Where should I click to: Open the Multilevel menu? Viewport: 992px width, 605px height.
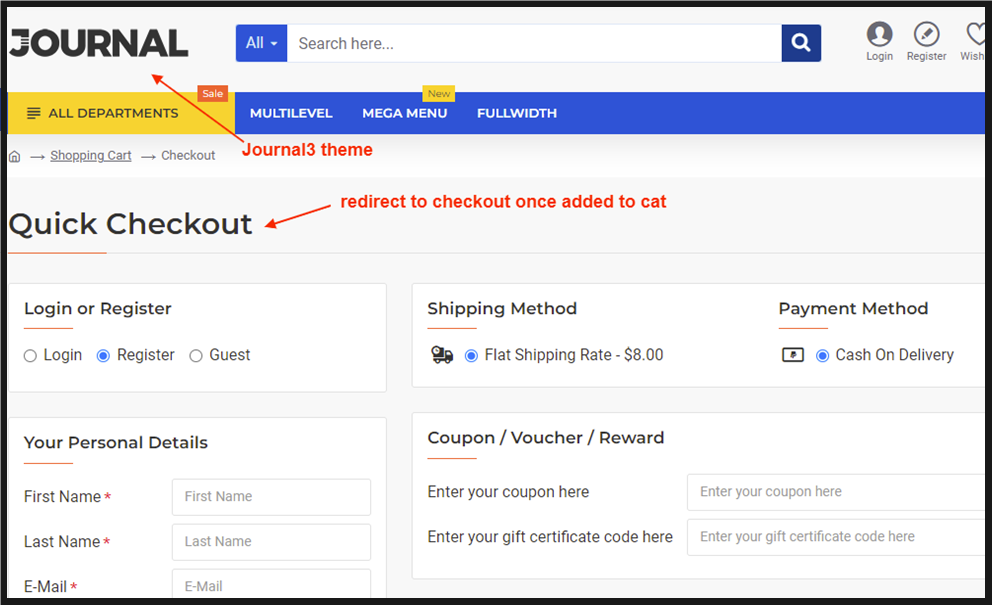point(290,113)
